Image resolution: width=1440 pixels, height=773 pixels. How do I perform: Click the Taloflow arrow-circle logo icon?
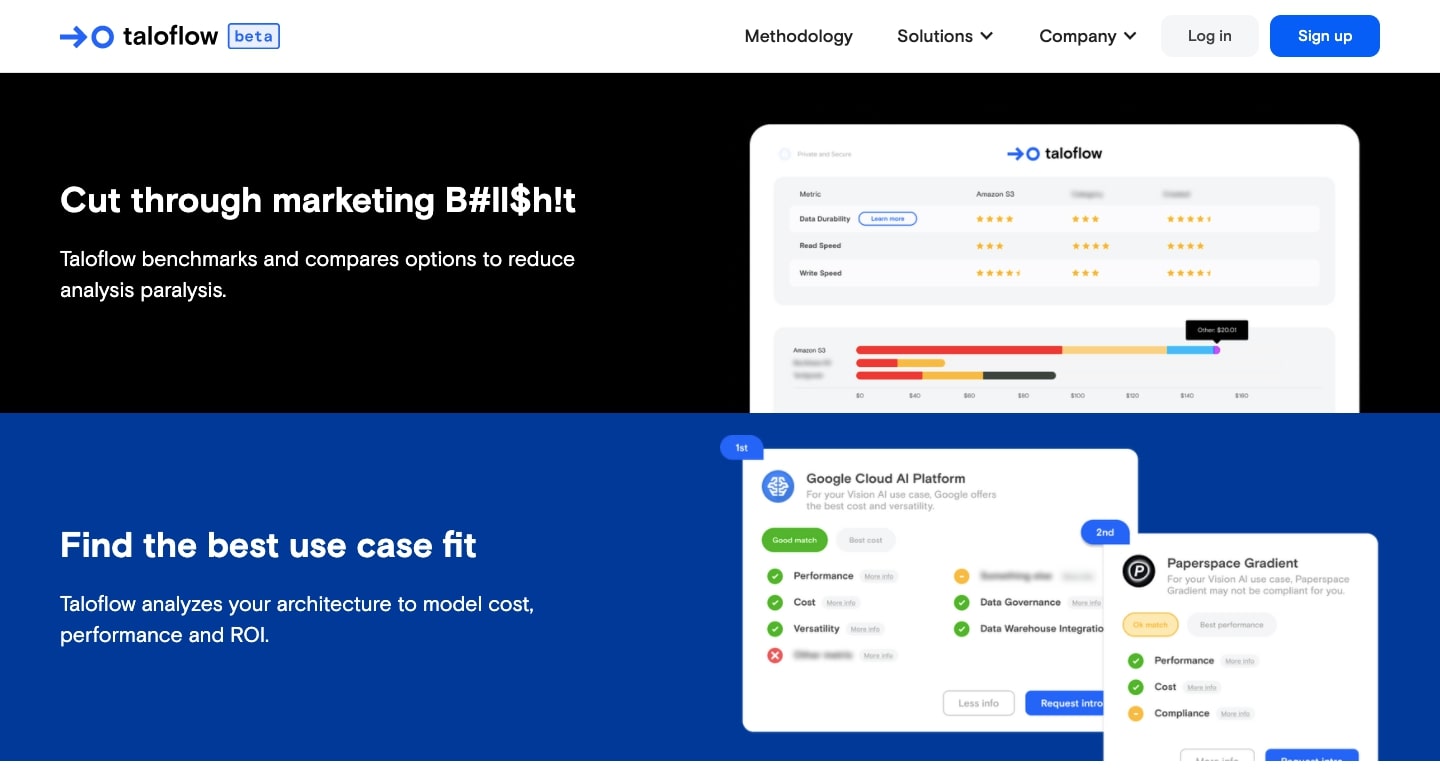pyautogui.click(x=87, y=37)
